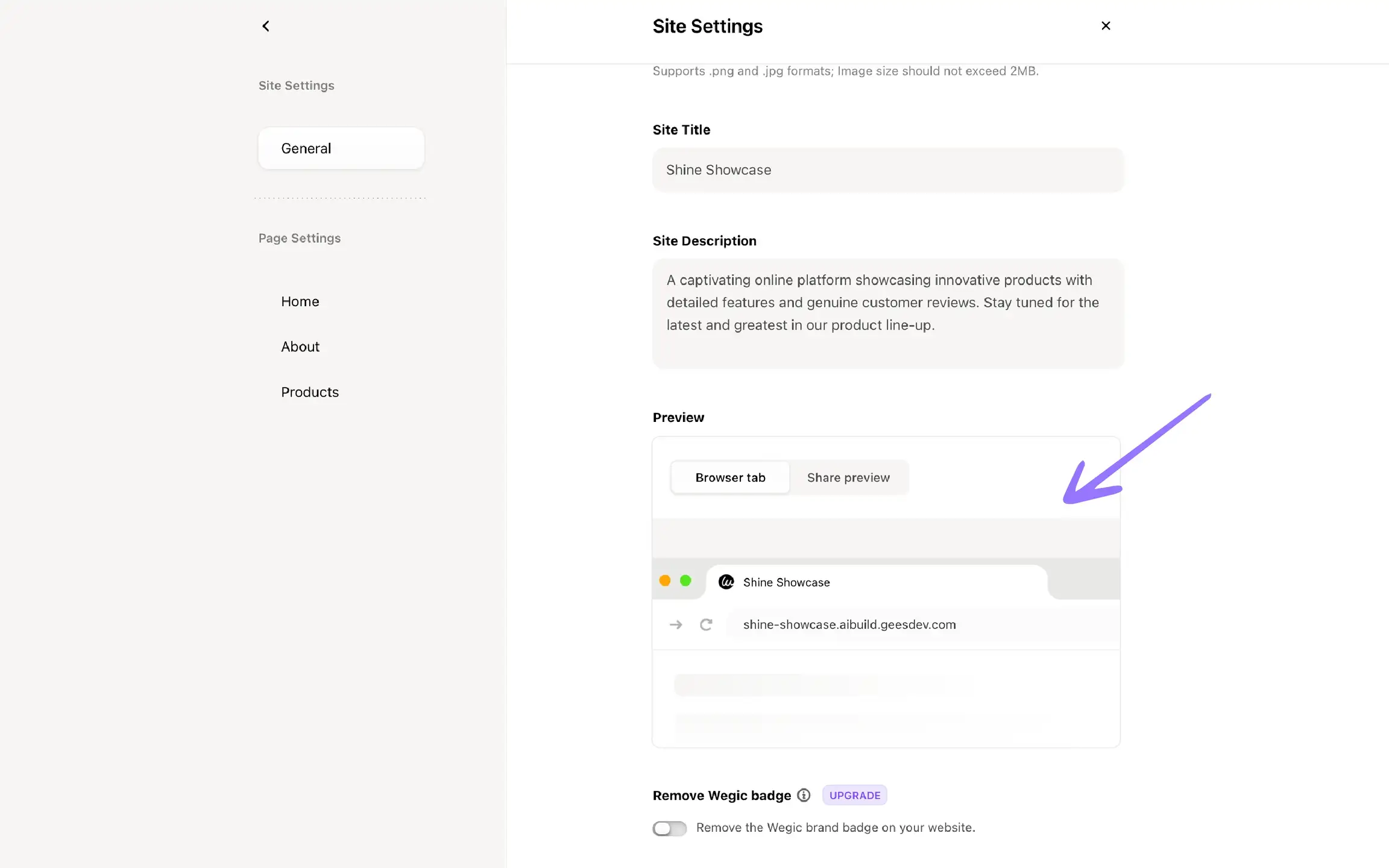This screenshot has width=1389, height=868.
Task: Close the Site Settings panel
Action: coord(1106,26)
